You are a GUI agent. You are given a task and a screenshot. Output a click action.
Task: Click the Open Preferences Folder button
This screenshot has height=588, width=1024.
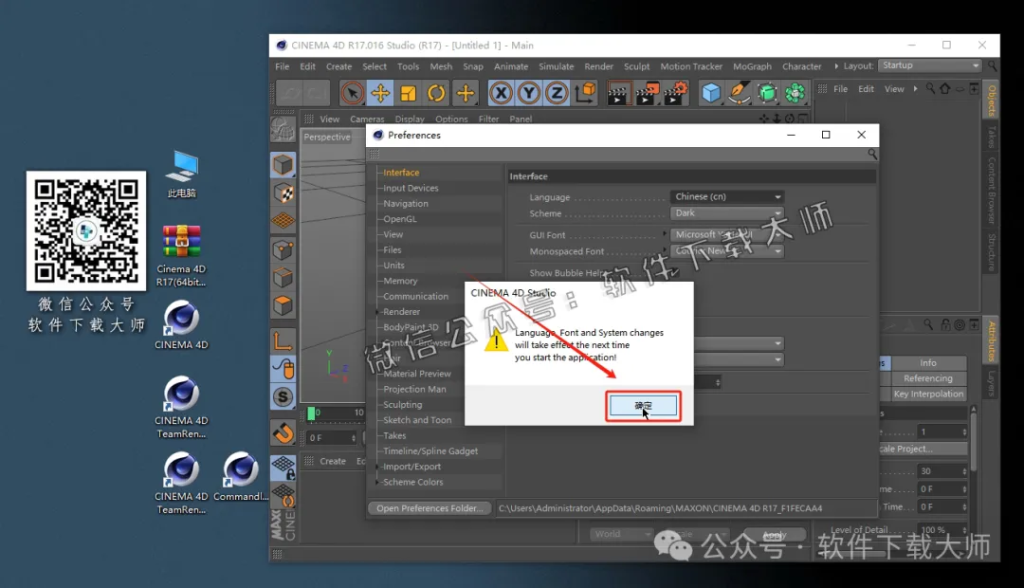(429, 508)
